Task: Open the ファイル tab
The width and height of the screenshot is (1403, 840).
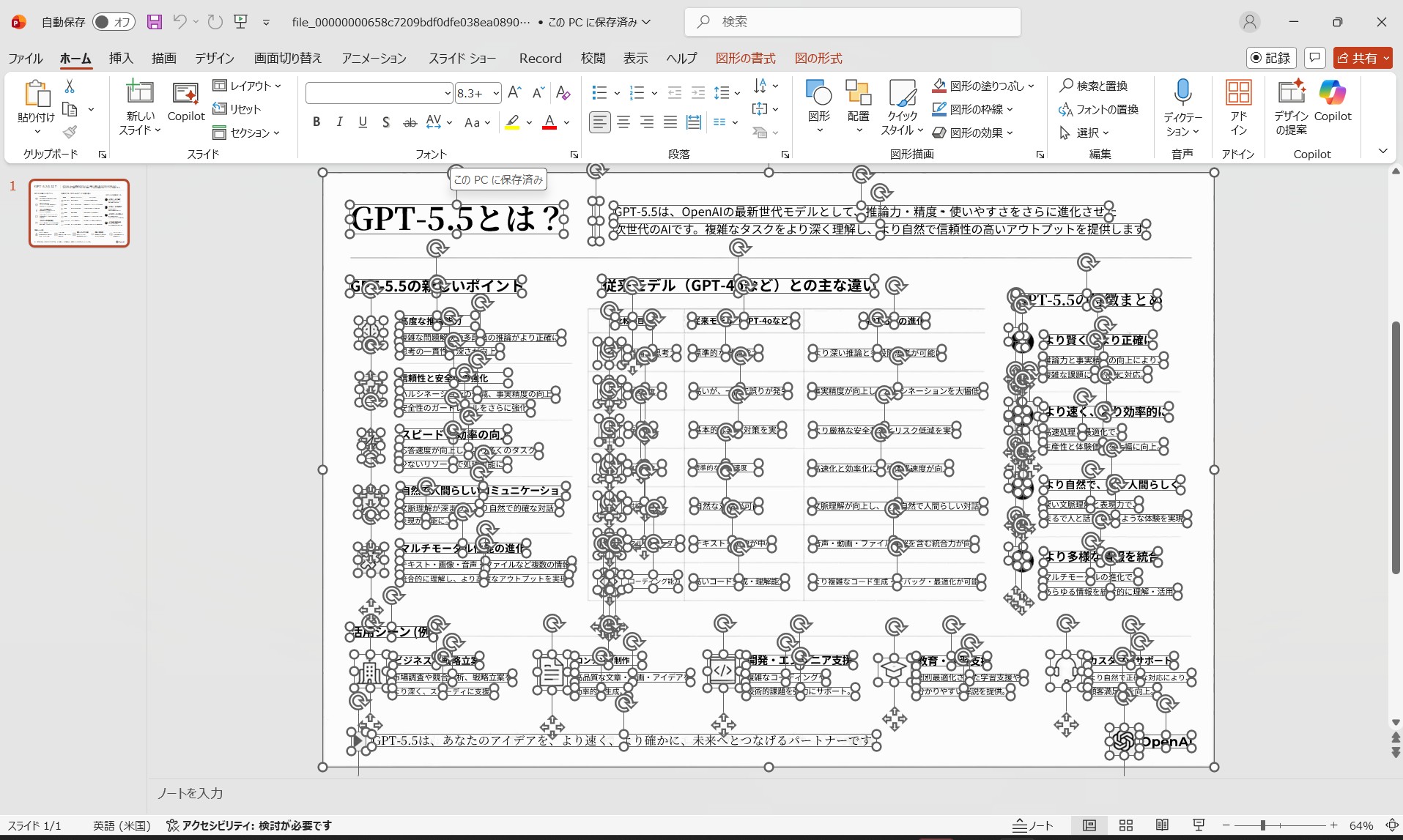Action: coord(26,58)
